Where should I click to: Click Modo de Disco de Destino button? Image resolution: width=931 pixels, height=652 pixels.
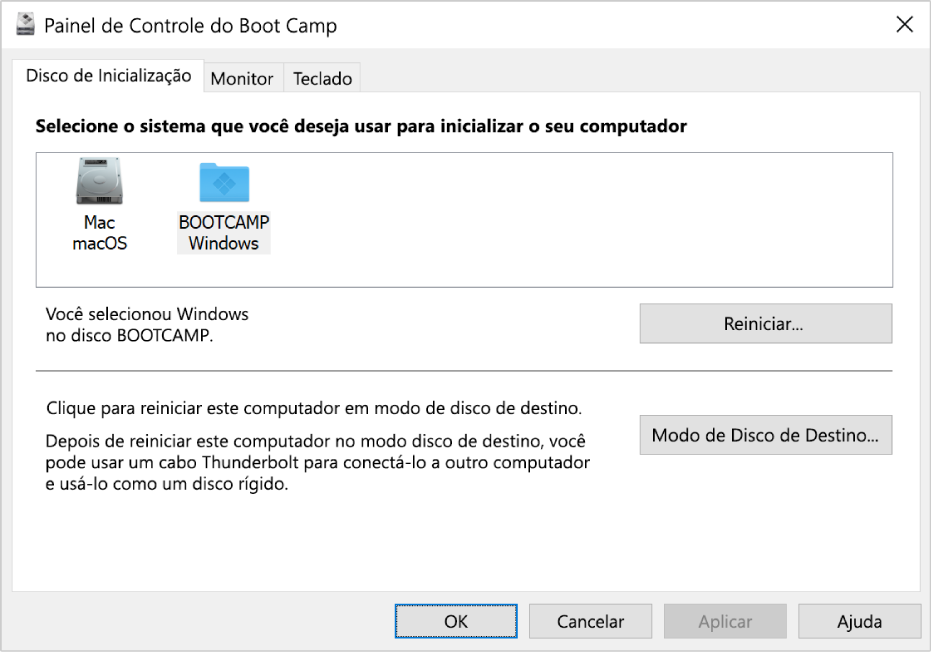765,435
